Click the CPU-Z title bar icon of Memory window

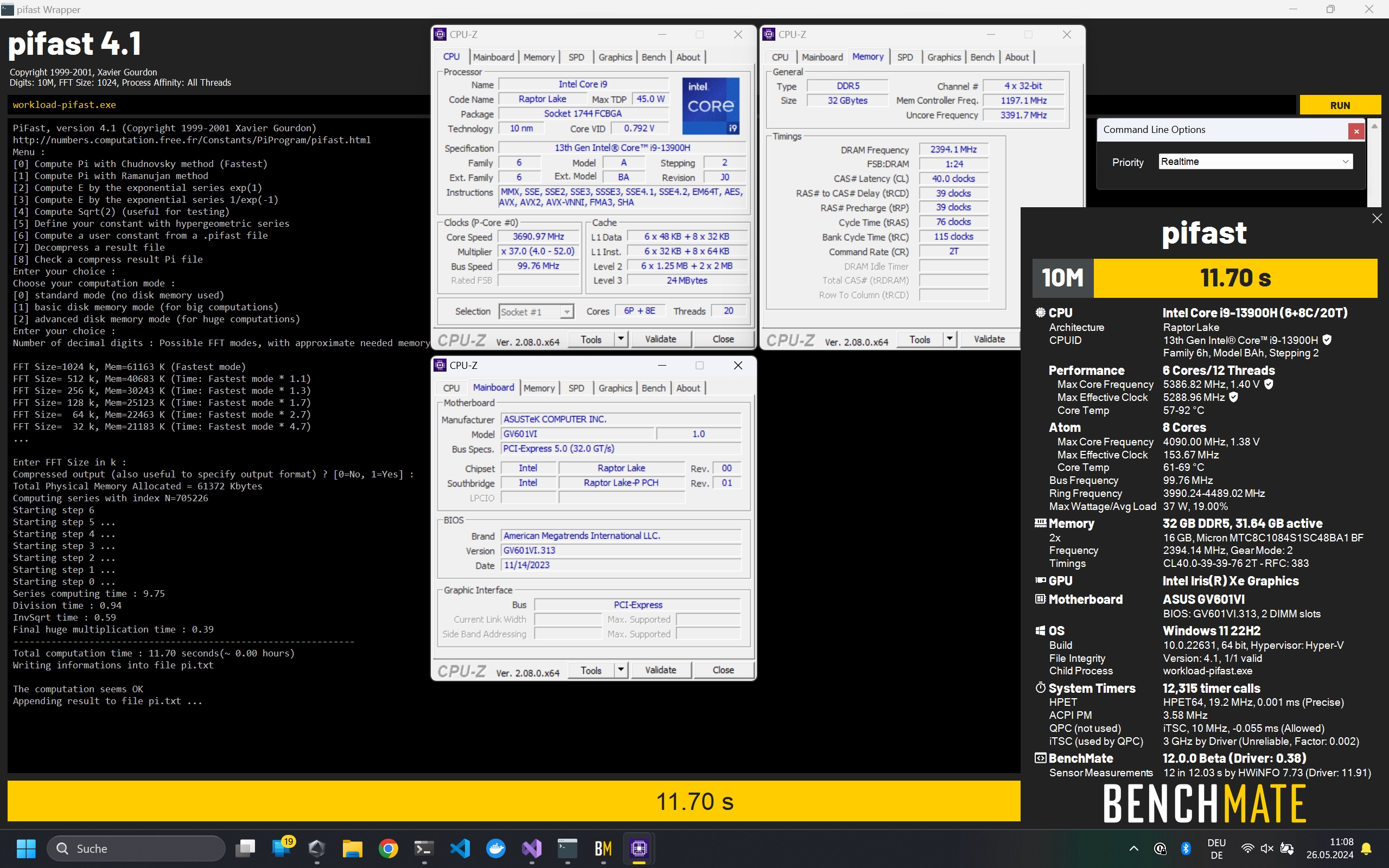pyautogui.click(x=769, y=34)
